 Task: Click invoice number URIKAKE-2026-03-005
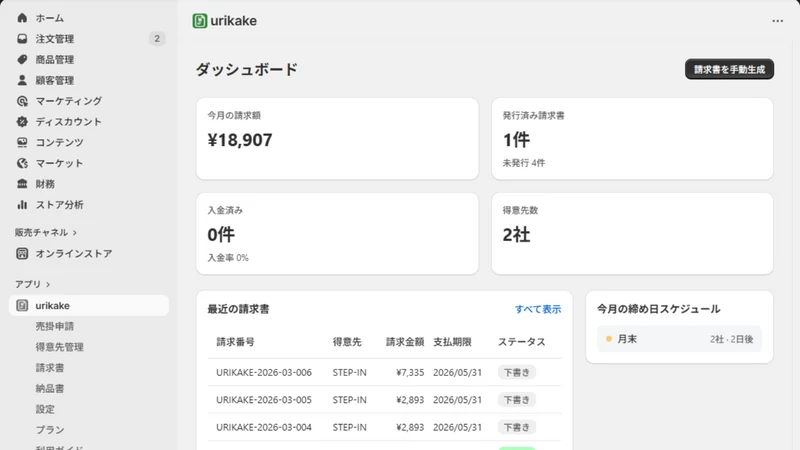[x=264, y=400]
